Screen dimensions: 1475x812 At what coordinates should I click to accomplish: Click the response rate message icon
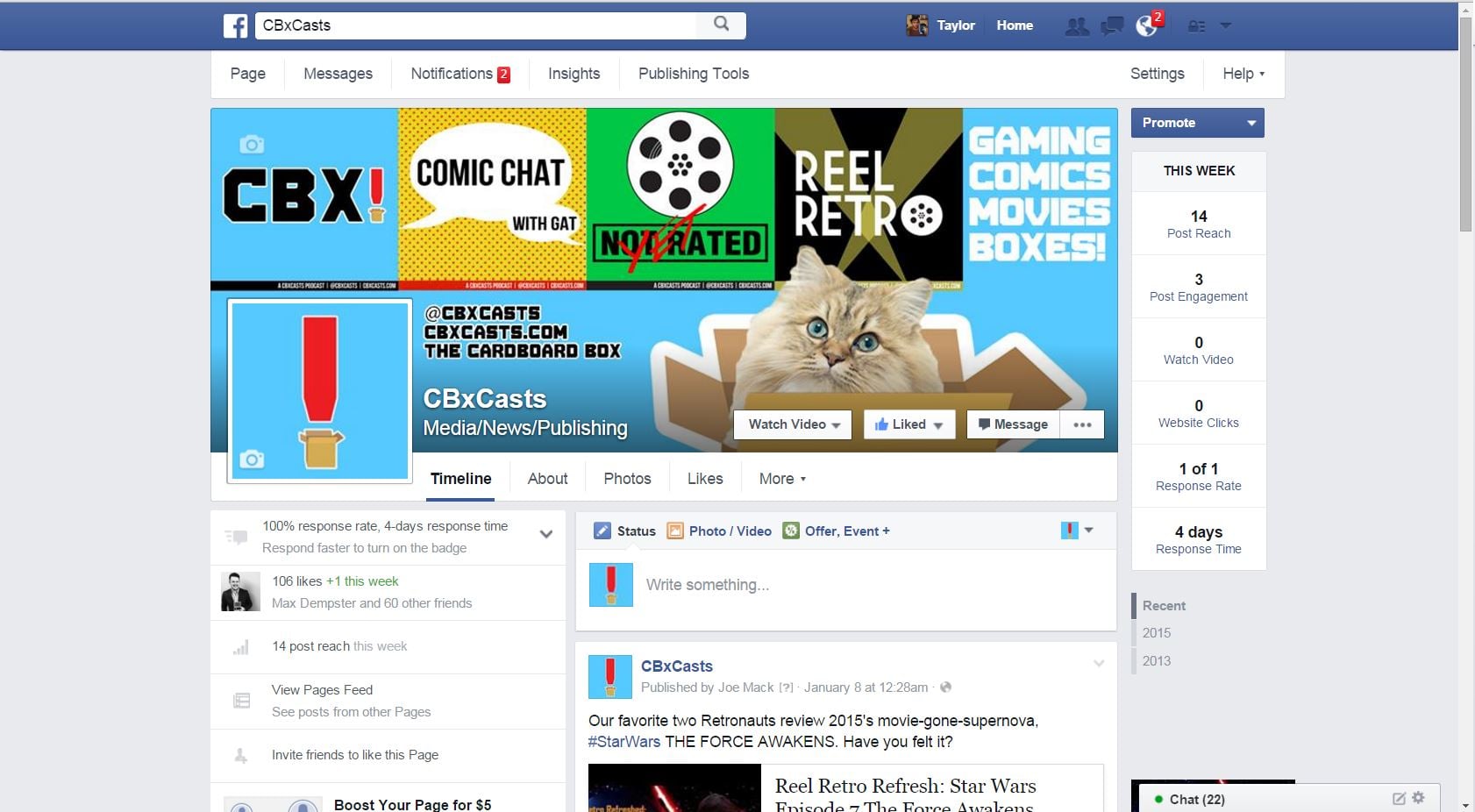click(236, 537)
